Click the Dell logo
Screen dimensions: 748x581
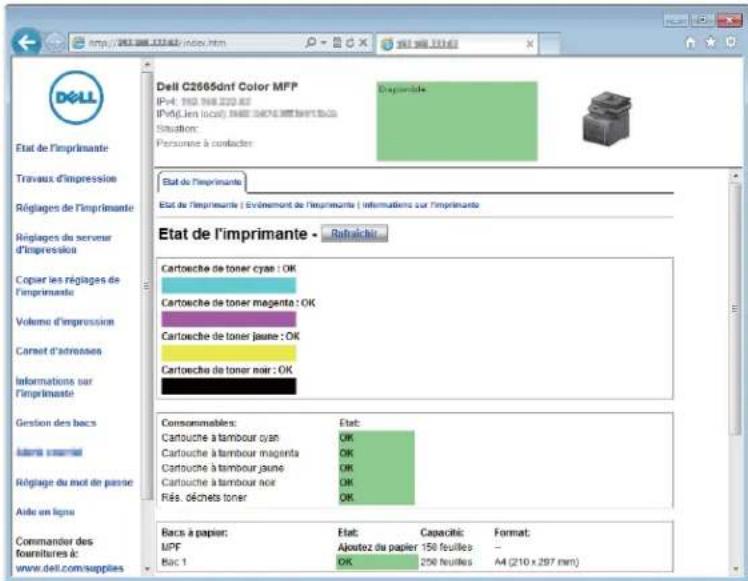coord(76,98)
